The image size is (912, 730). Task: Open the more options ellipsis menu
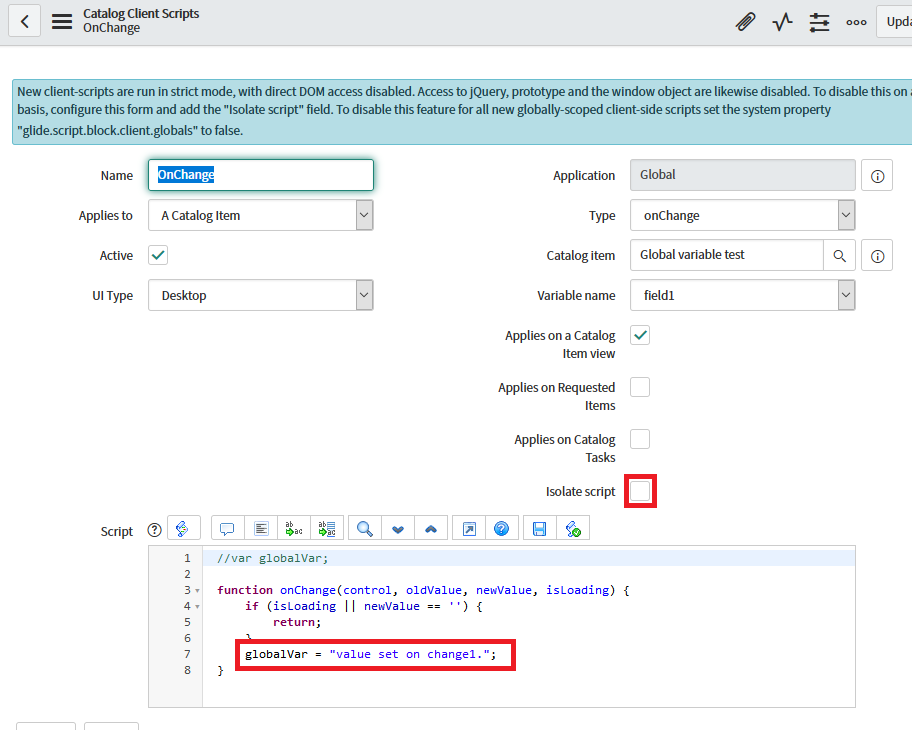856,22
